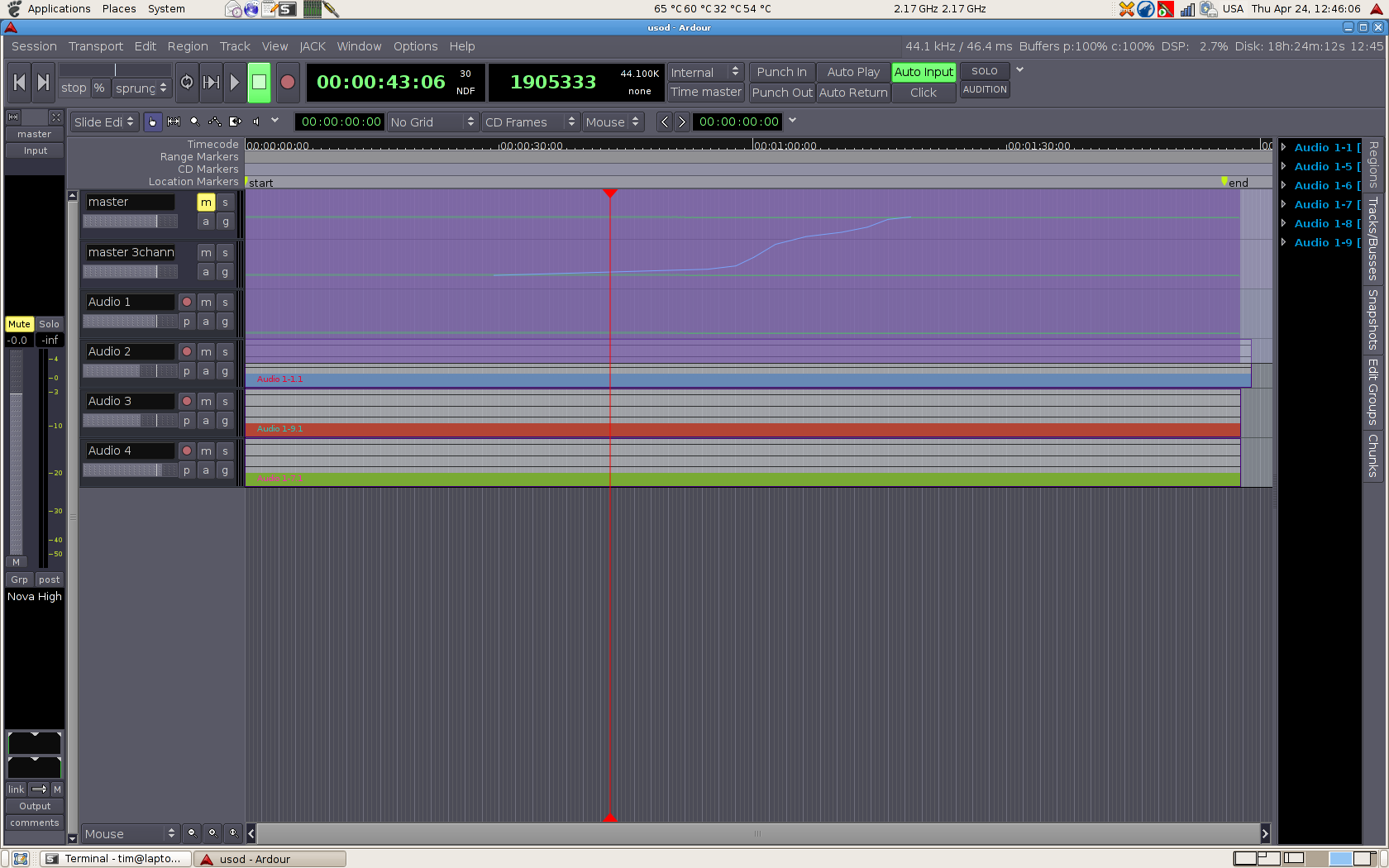Screen dimensions: 1389x868
Task: Select the gain automation draw tool
Action: coord(215,122)
